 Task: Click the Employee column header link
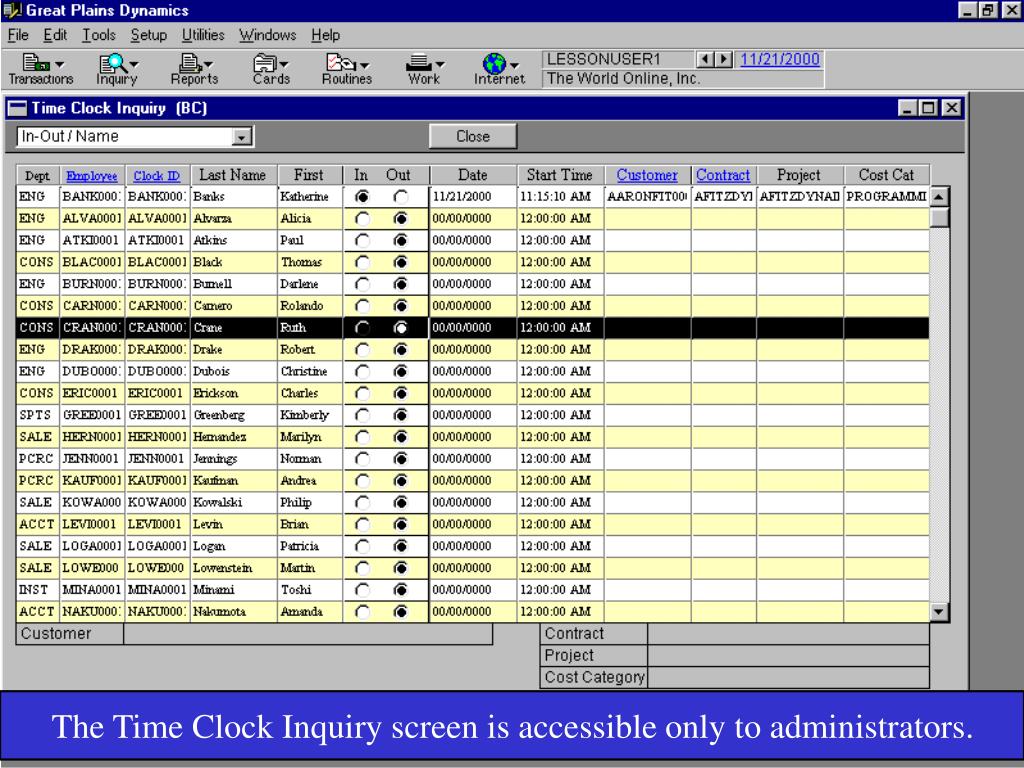(92, 176)
